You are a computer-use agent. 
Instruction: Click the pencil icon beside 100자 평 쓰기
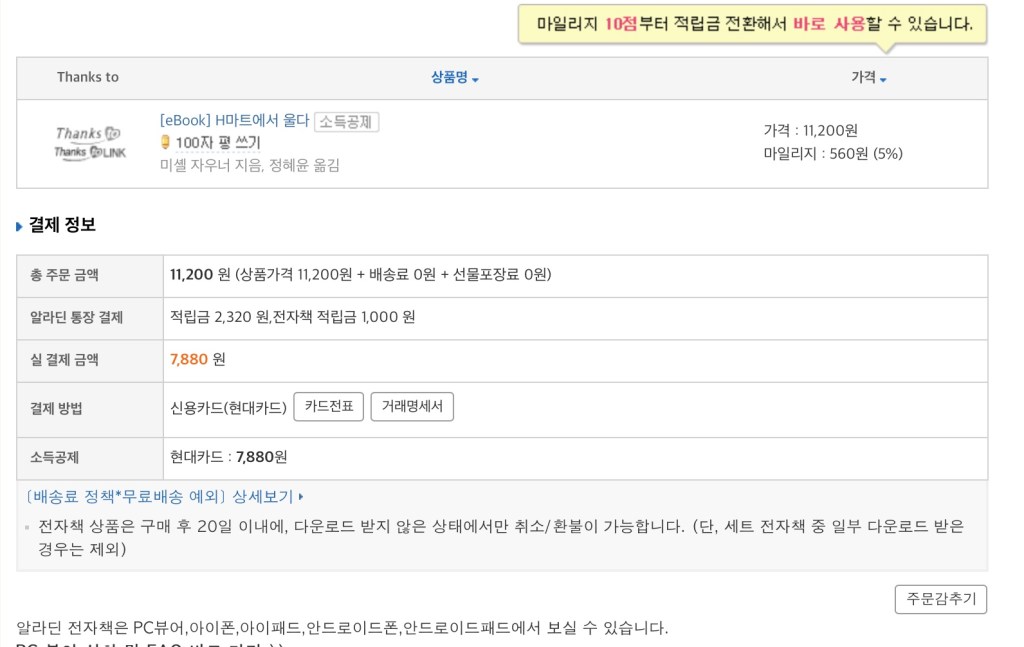(166, 143)
